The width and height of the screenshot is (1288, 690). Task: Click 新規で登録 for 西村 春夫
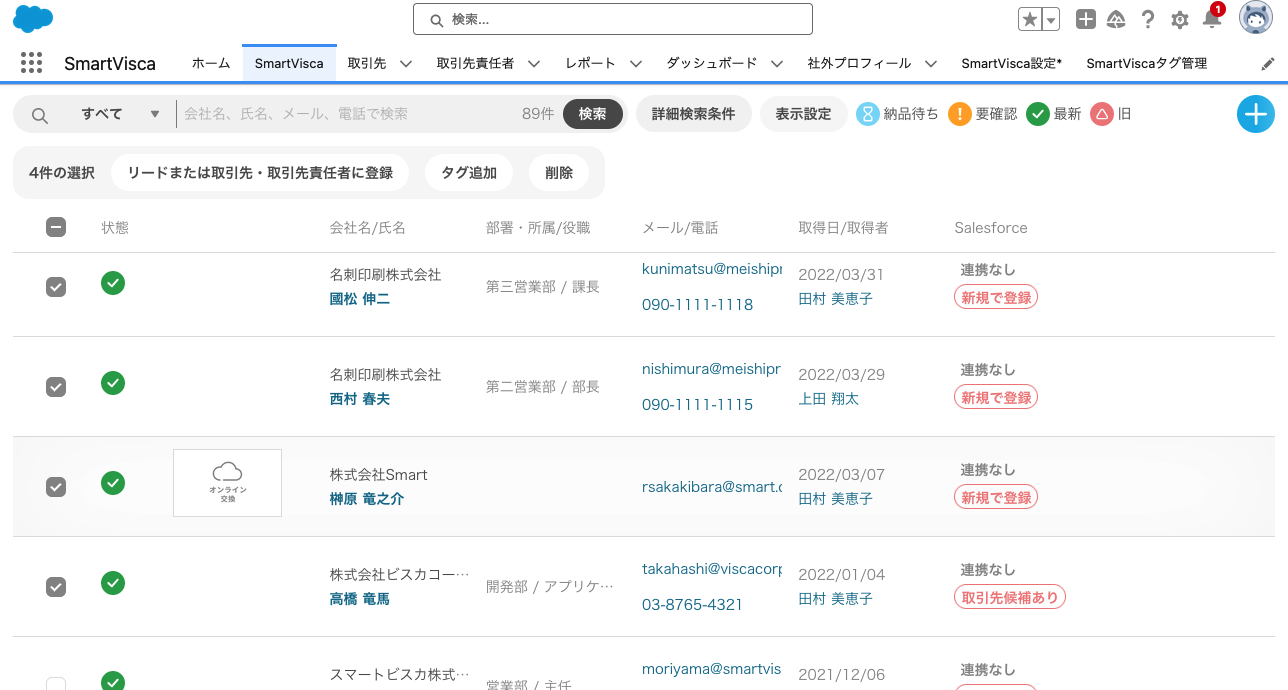tap(996, 397)
